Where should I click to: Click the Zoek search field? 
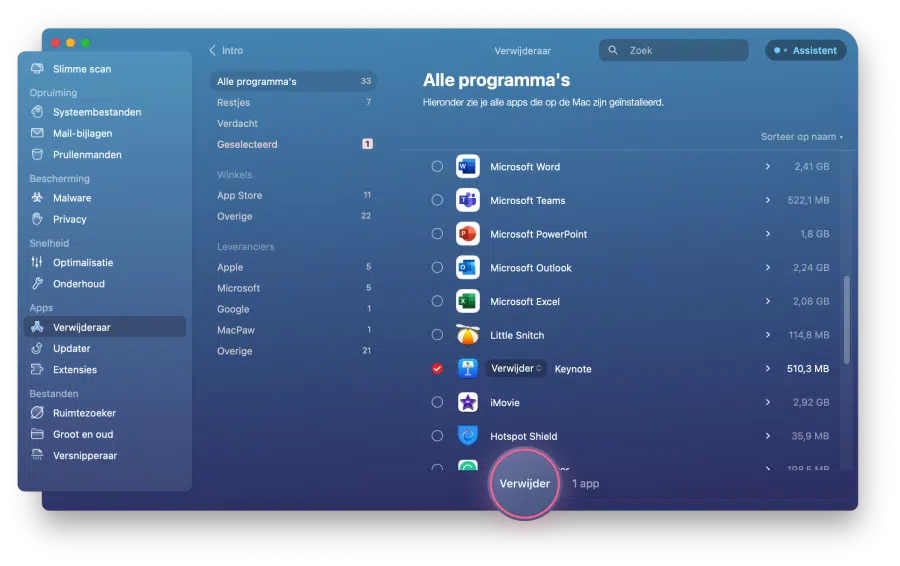tap(674, 51)
